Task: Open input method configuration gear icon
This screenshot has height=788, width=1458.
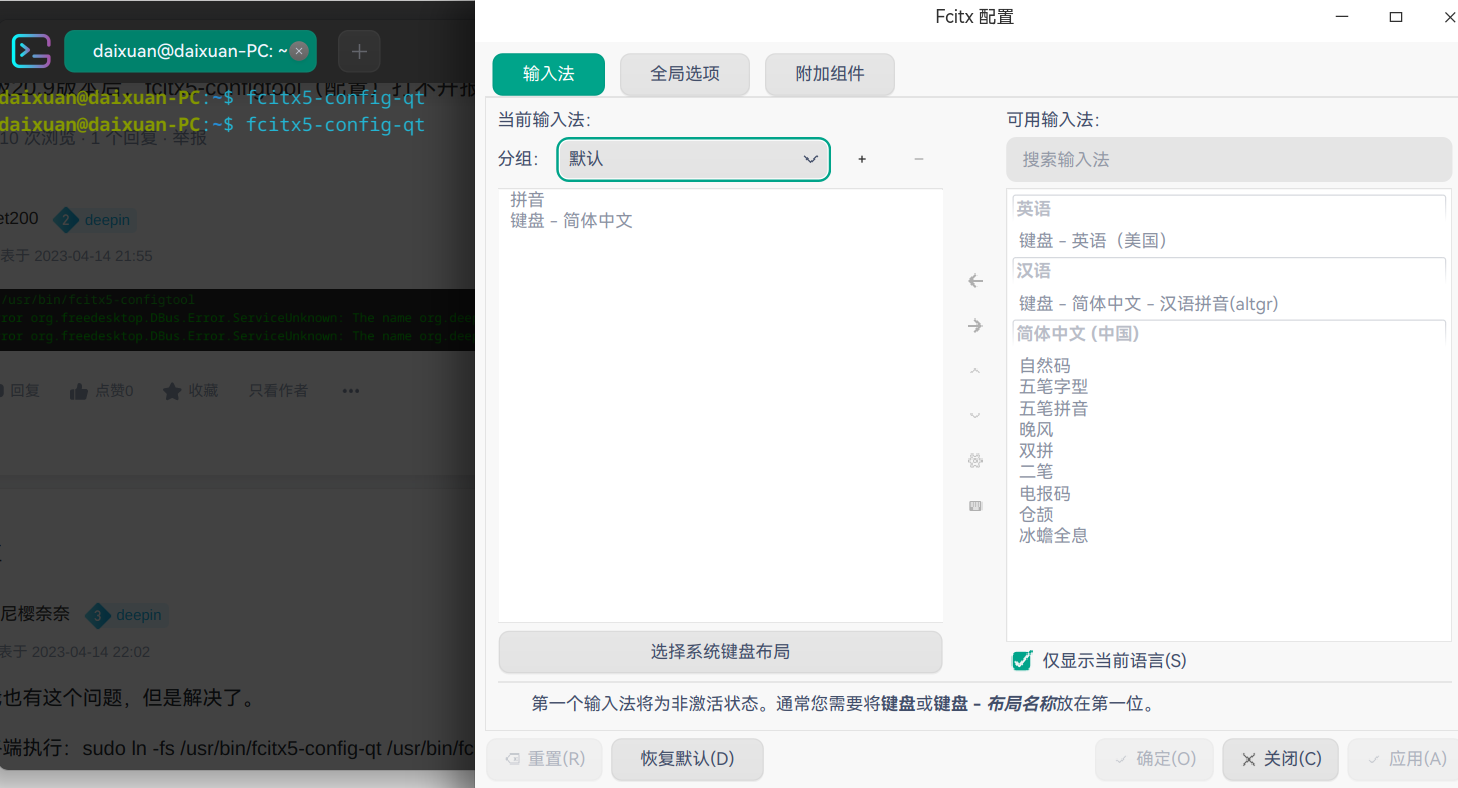Action: tap(975, 461)
